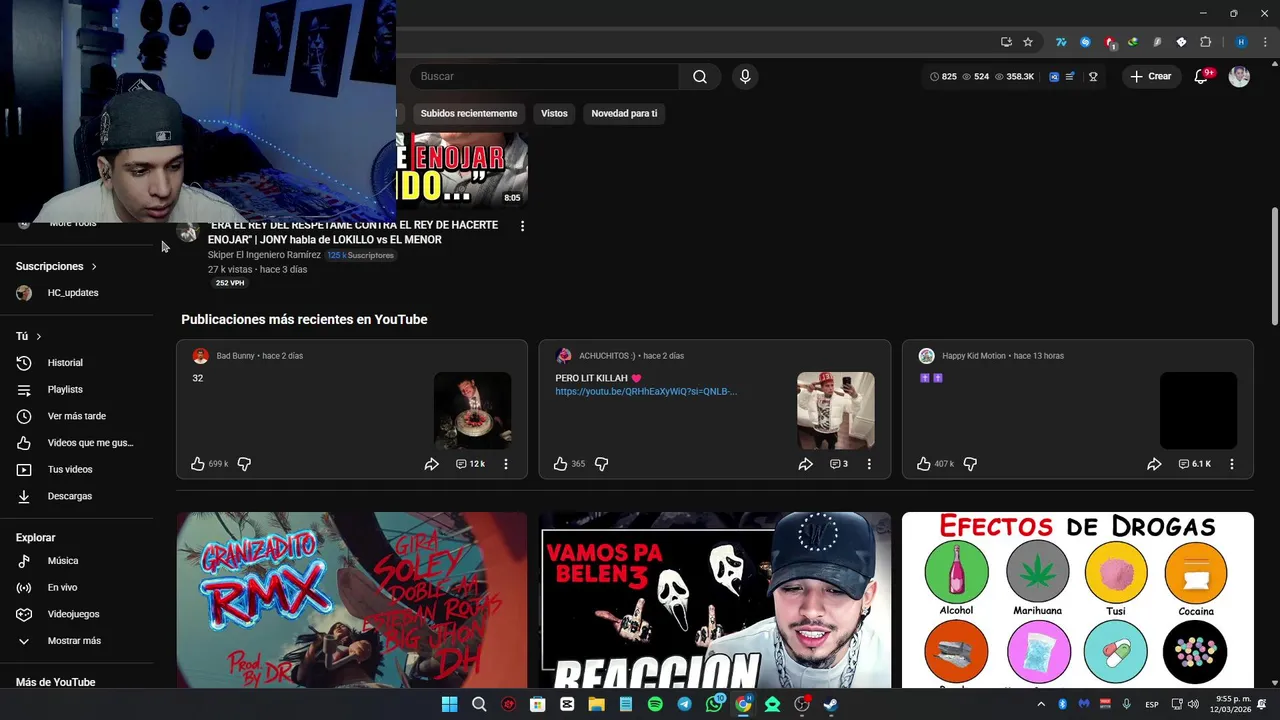This screenshot has width=1280, height=720.
Task: Select the Novedad para ti chip
Action: pyautogui.click(x=624, y=113)
